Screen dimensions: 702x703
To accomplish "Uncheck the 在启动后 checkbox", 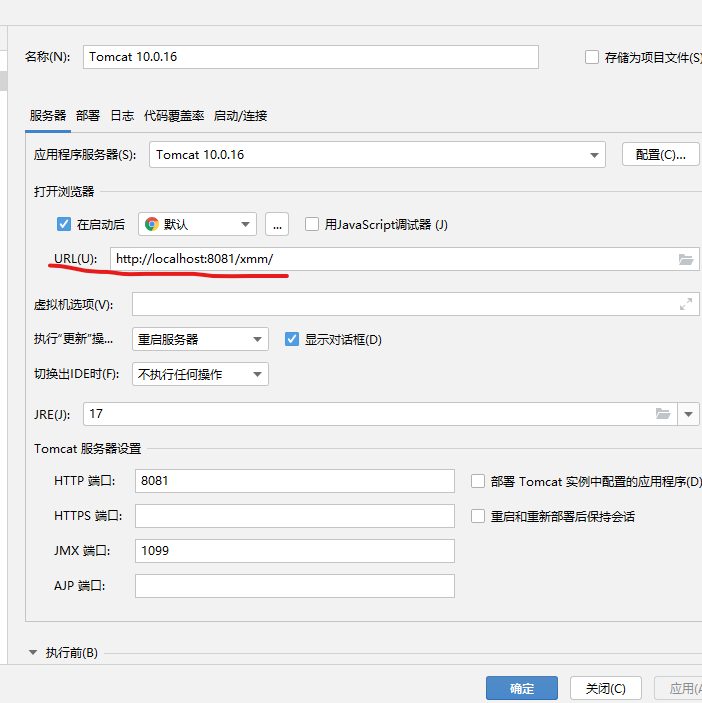I will 64,224.
